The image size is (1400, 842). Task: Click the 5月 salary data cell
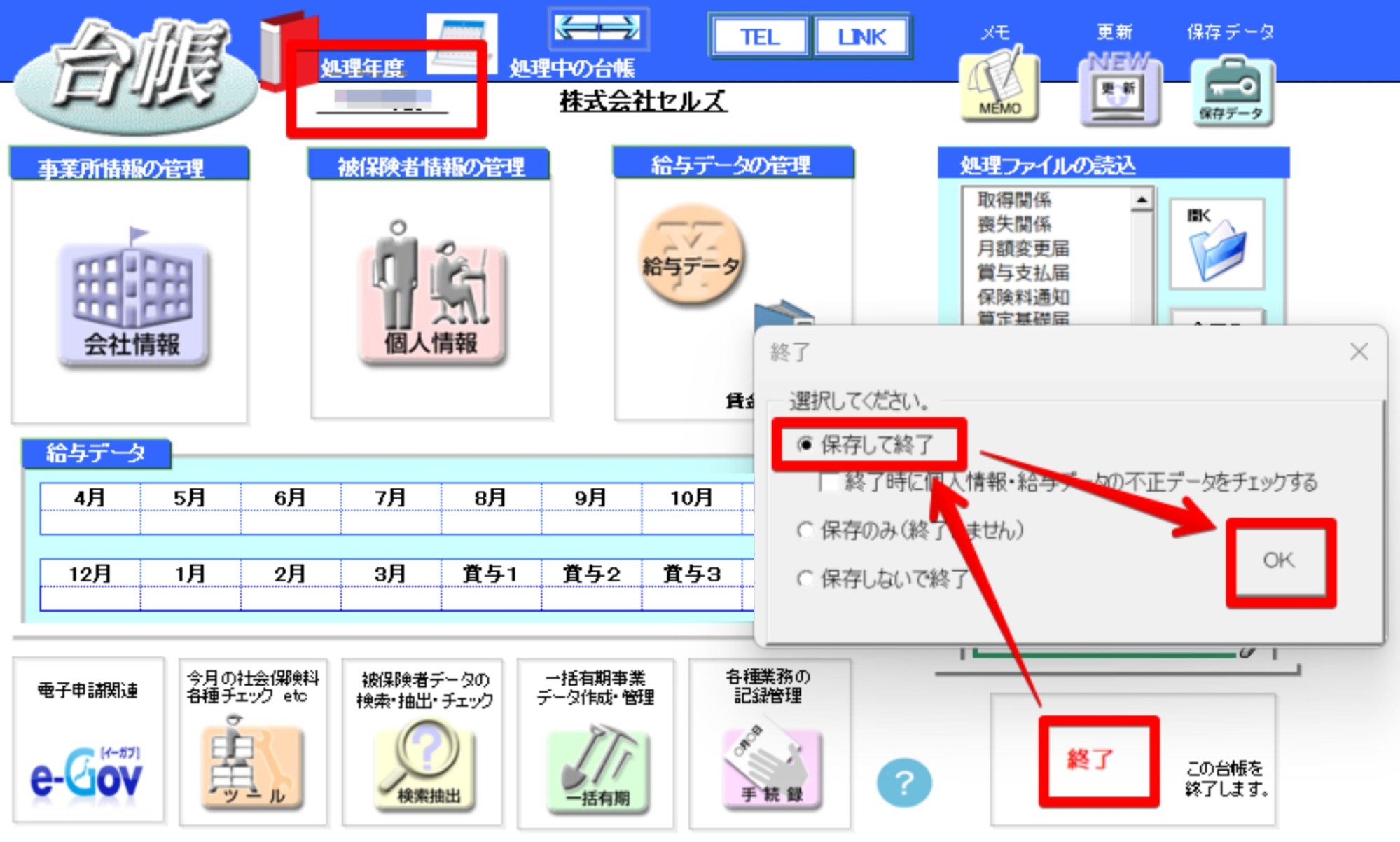click(x=190, y=523)
